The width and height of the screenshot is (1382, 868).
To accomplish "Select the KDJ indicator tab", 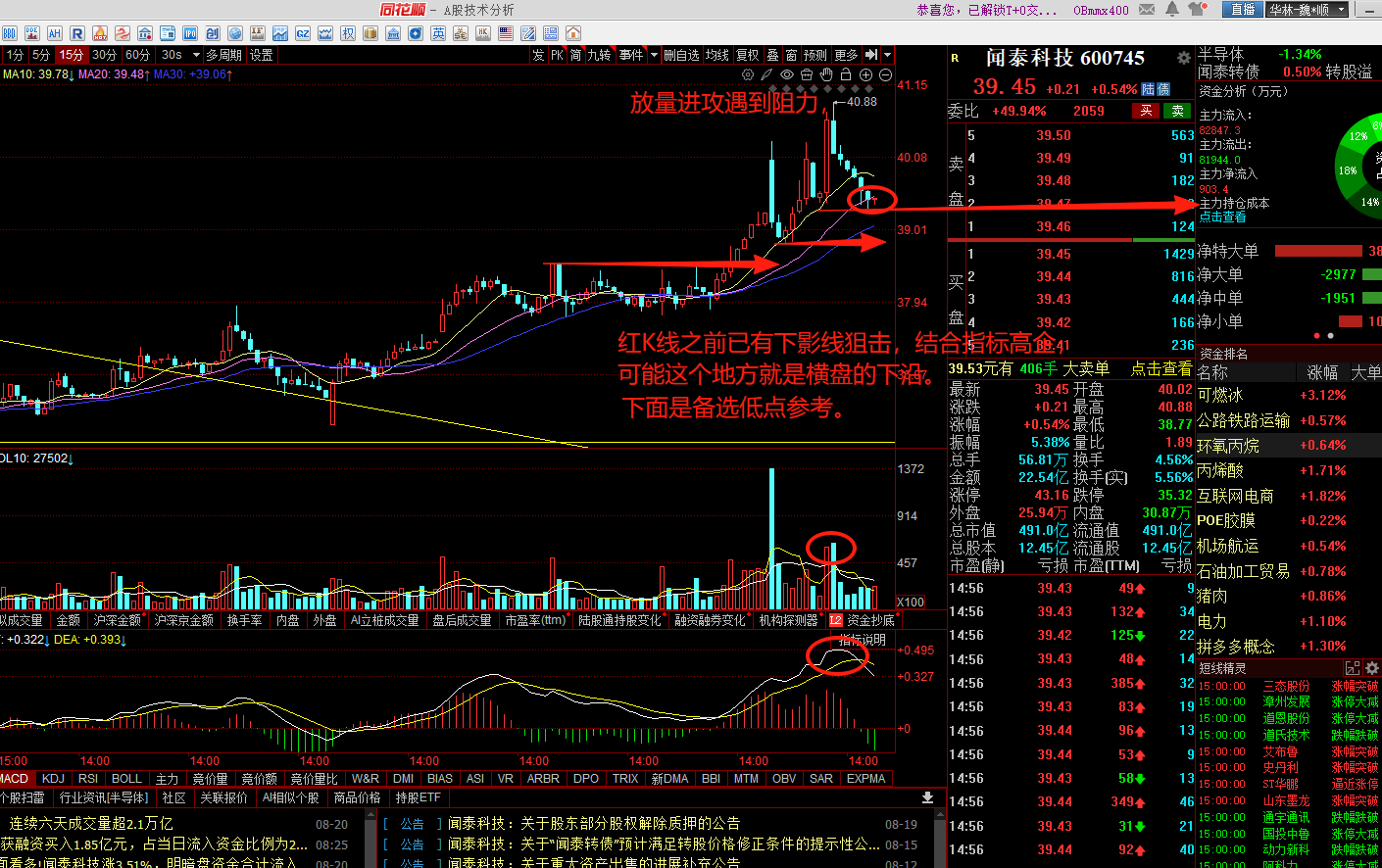I will pos(53,779).
